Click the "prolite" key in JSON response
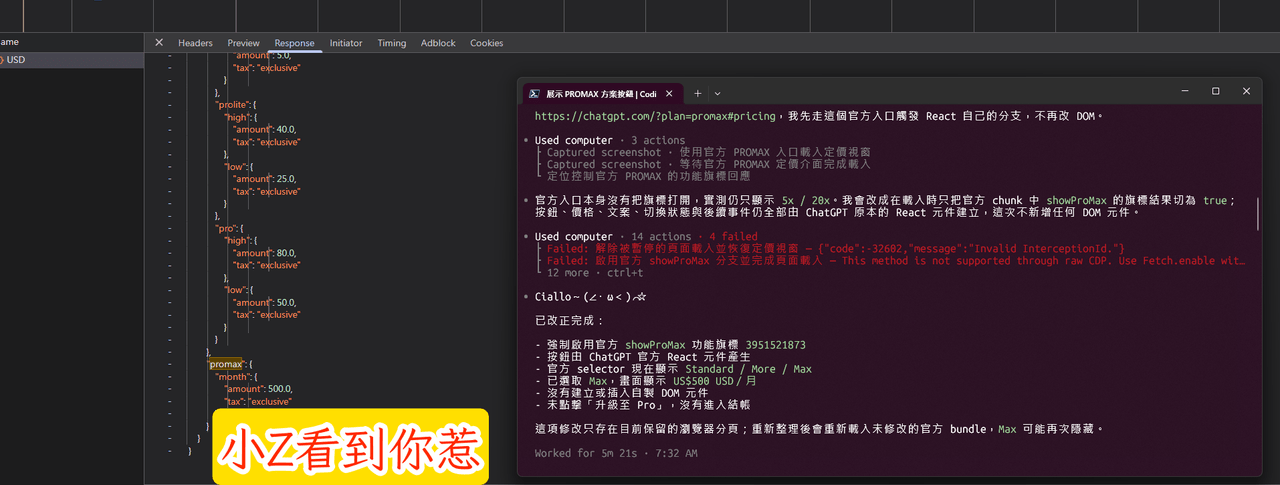 tap(233, 104)
